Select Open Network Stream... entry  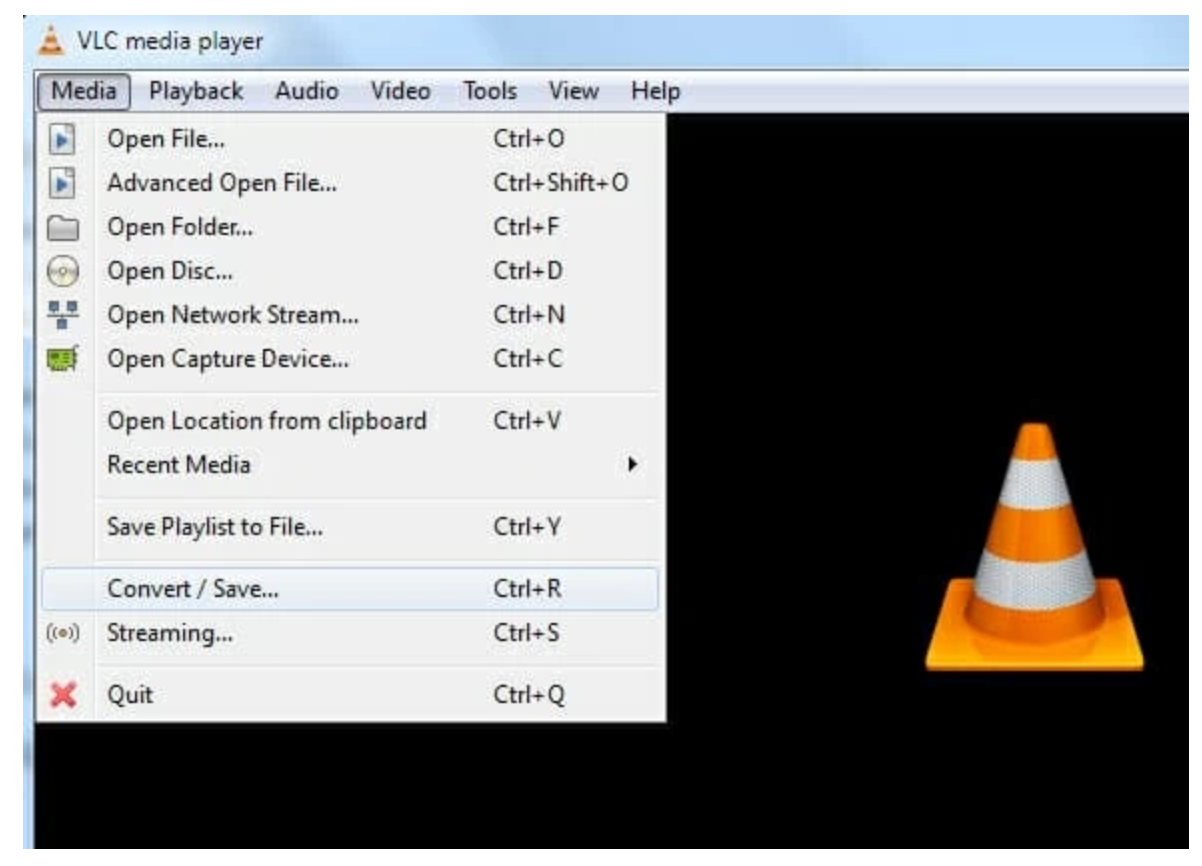(350, 315)
